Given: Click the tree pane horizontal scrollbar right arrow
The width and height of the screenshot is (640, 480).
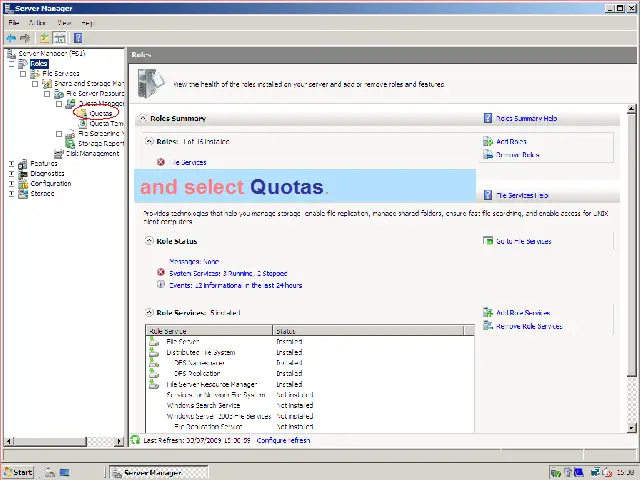Looking at the screenshot, I should pos(119,441).
